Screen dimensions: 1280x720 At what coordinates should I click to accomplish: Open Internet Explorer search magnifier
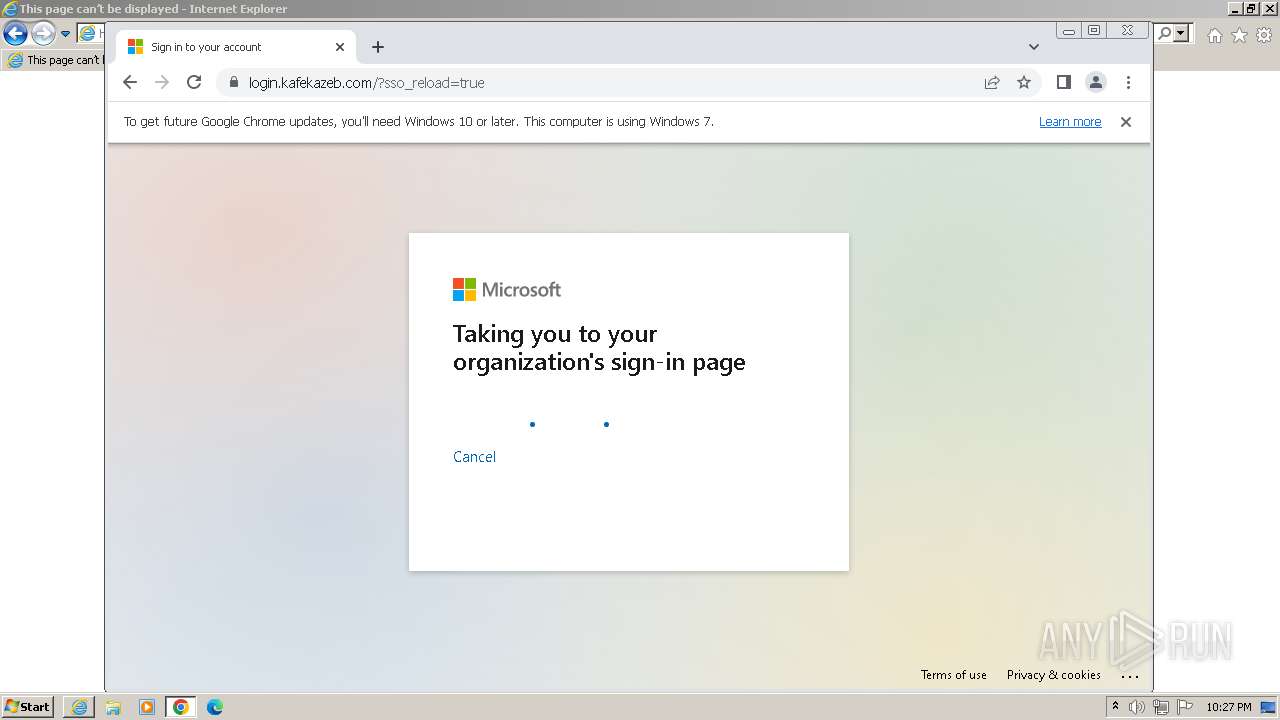click(x=1165, y=34)
